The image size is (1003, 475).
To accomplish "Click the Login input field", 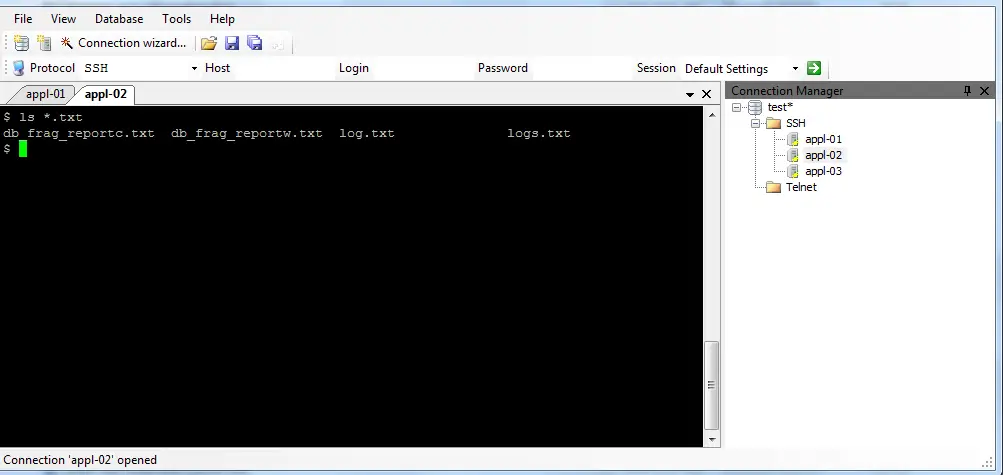I will pos(421,68).
